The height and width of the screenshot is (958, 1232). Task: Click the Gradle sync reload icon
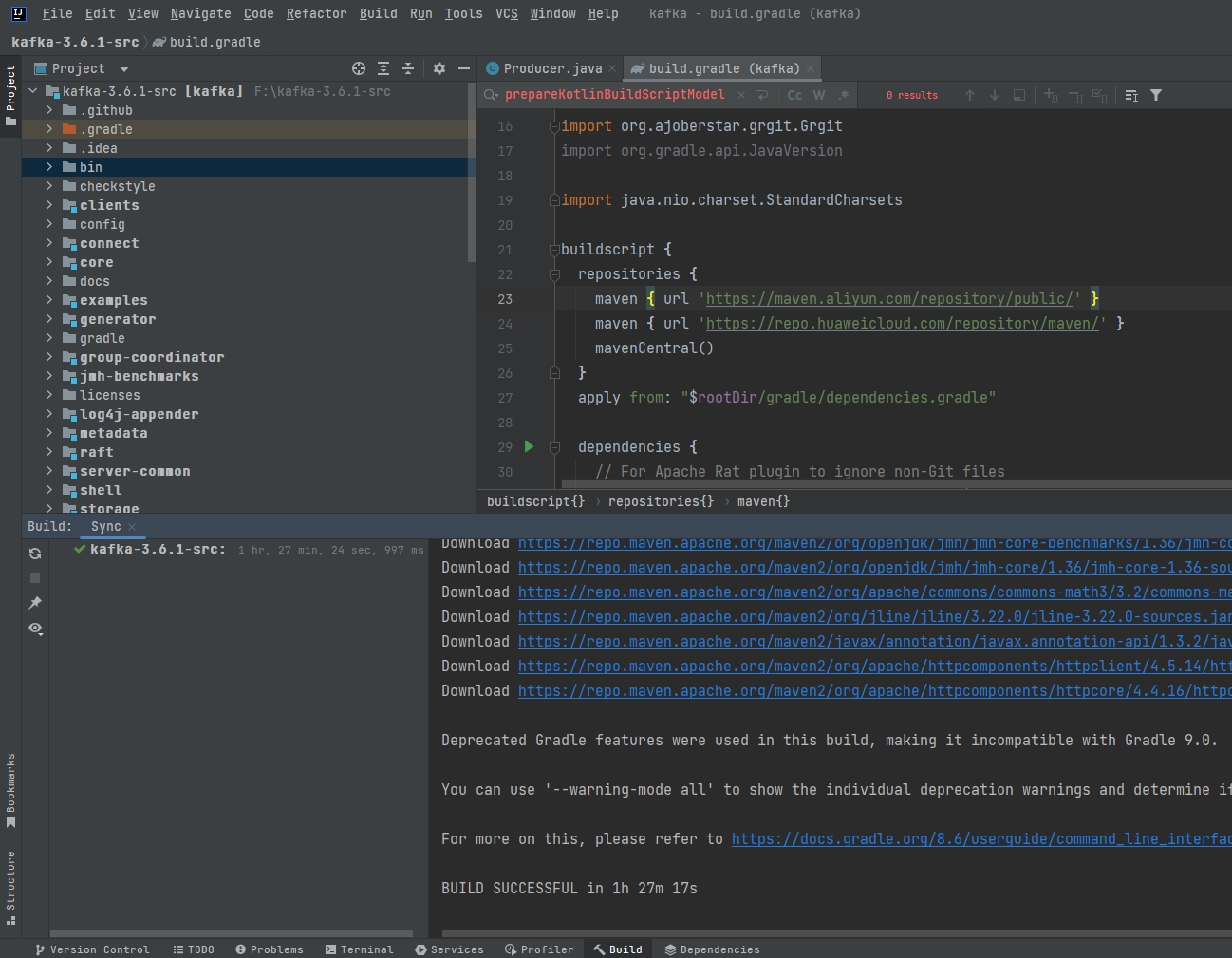[35, 554]
